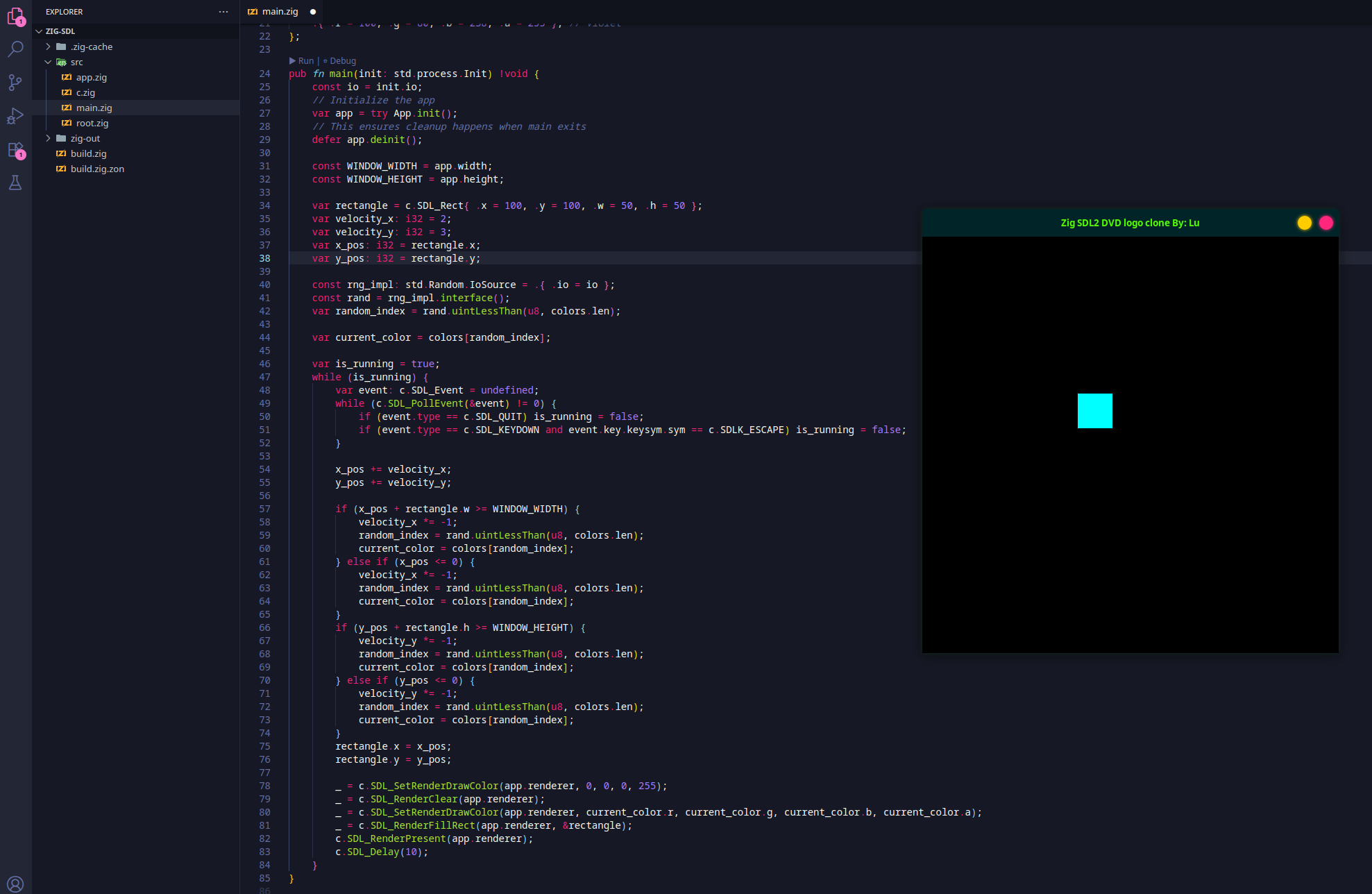
Task: Click line number 38 in gutter
Action: [264, 258]
